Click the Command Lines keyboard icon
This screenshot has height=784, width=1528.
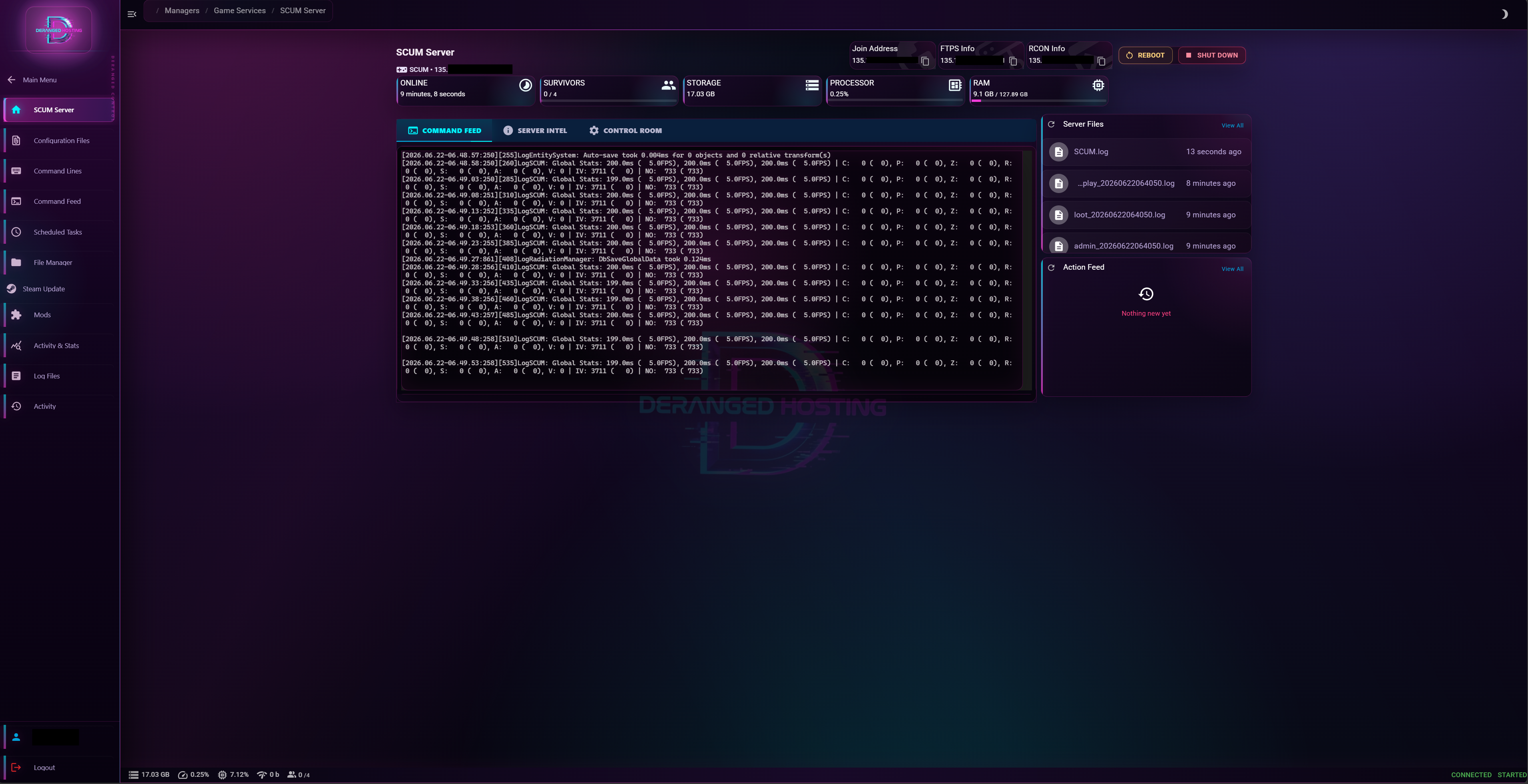(16, 171)
